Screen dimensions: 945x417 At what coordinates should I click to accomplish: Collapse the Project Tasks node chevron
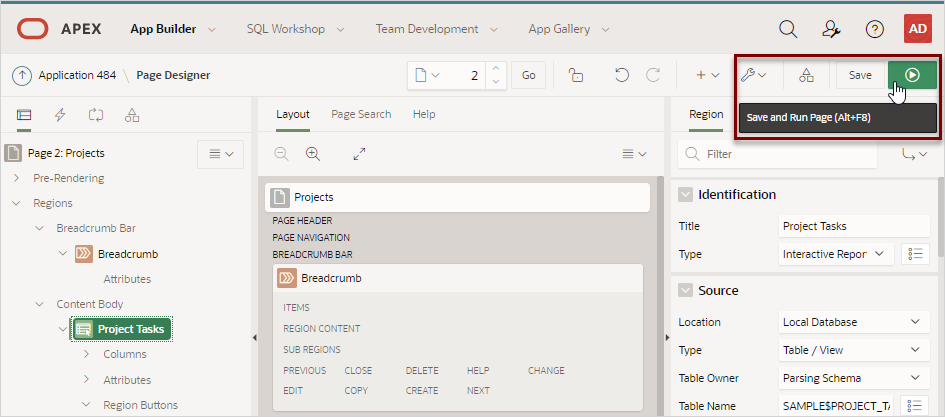(x=63, y=329)
